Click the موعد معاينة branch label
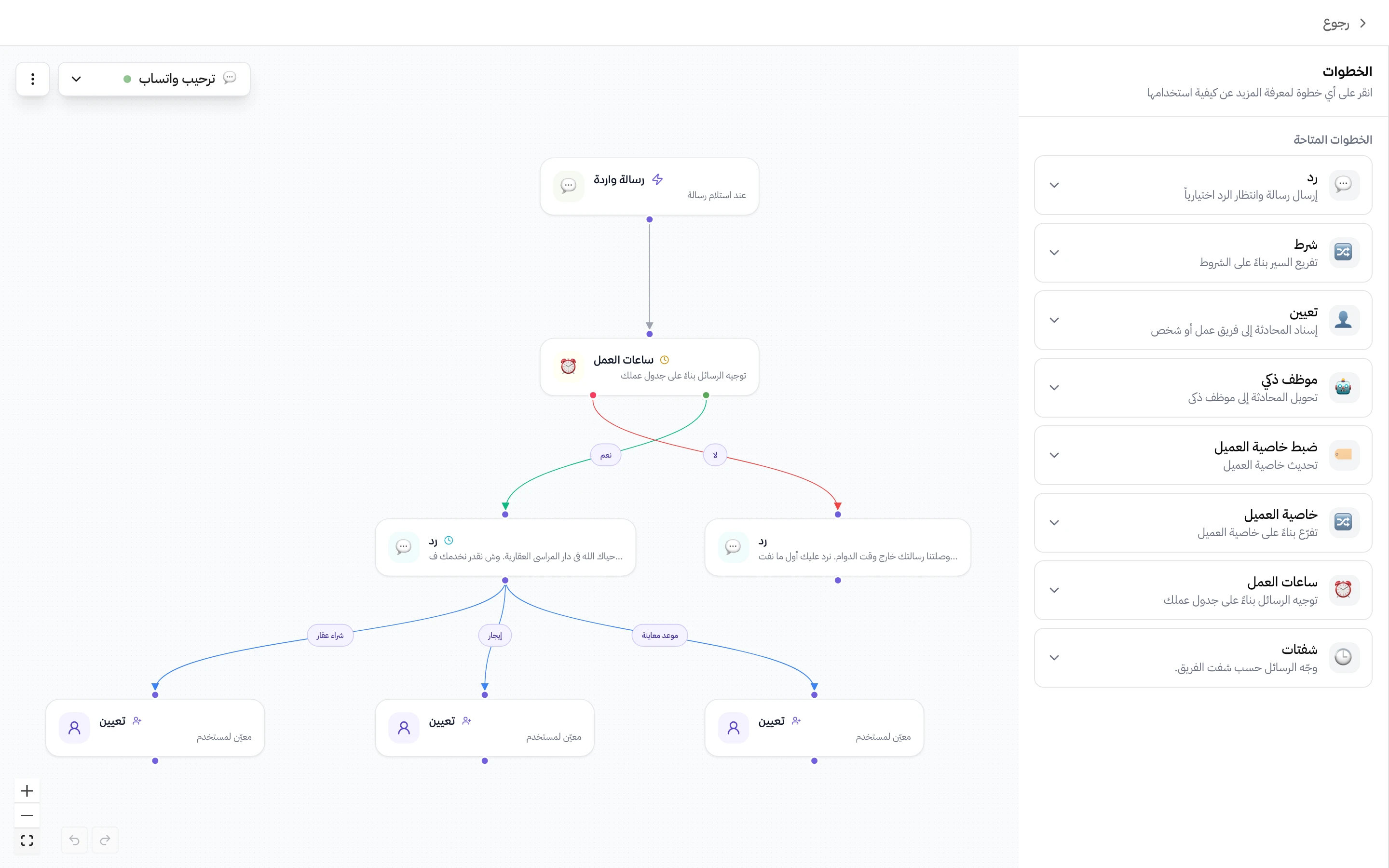 tap(659, 636)
